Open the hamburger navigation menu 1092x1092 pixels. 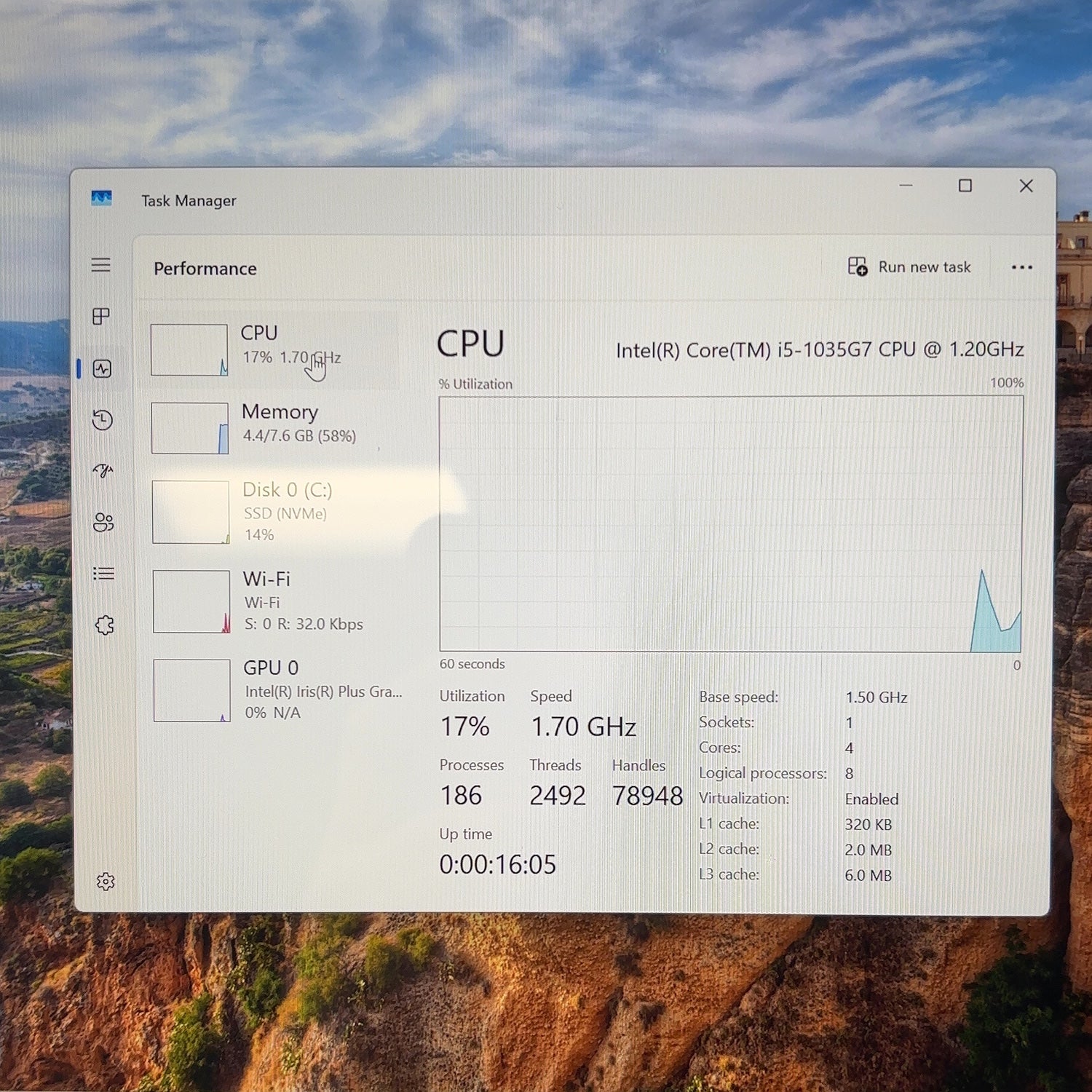(101, 265)
